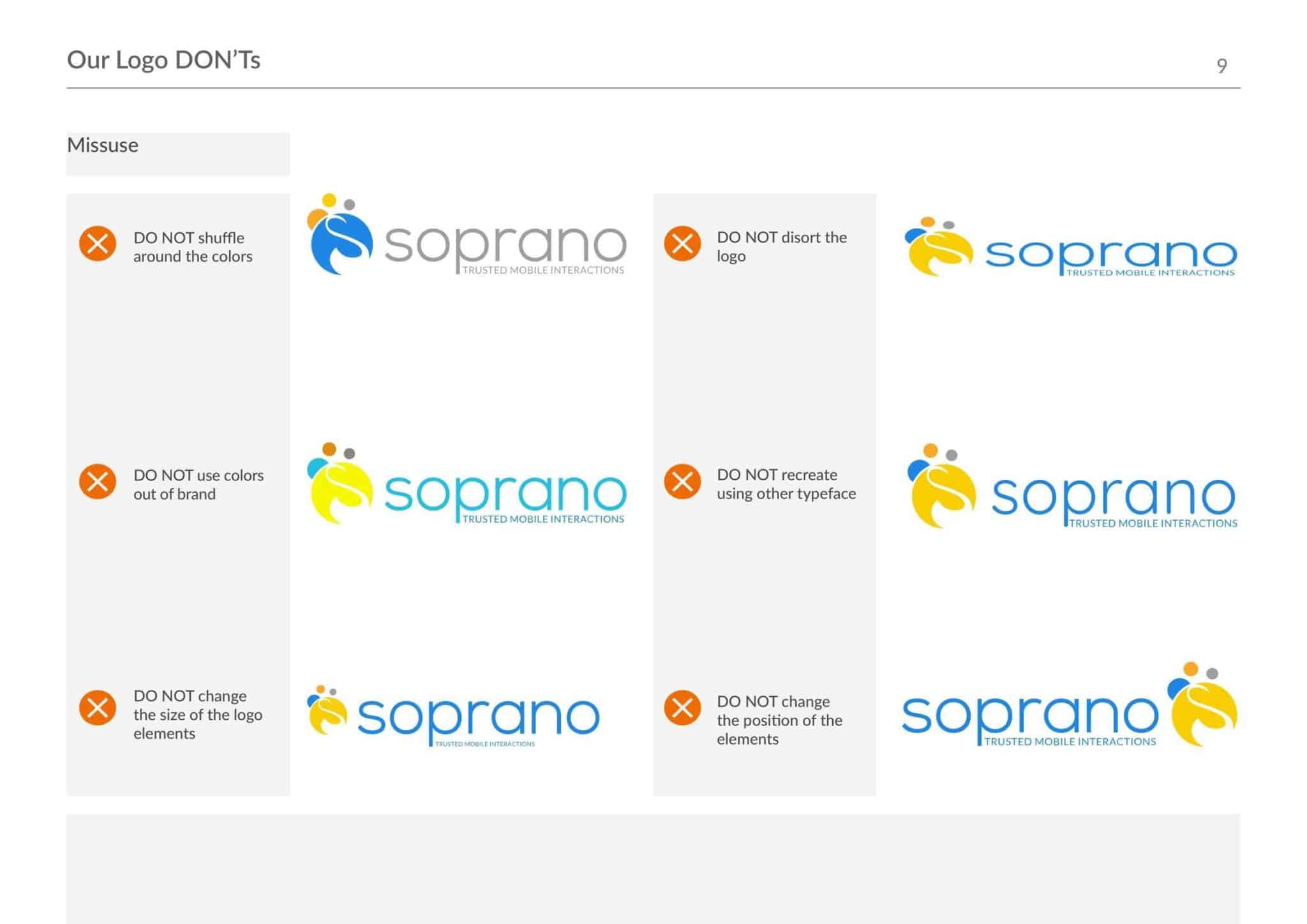The image size is (1307, 924).
Task: Click the orange X beside 'disort the logo'
Action: coord(682,244)
